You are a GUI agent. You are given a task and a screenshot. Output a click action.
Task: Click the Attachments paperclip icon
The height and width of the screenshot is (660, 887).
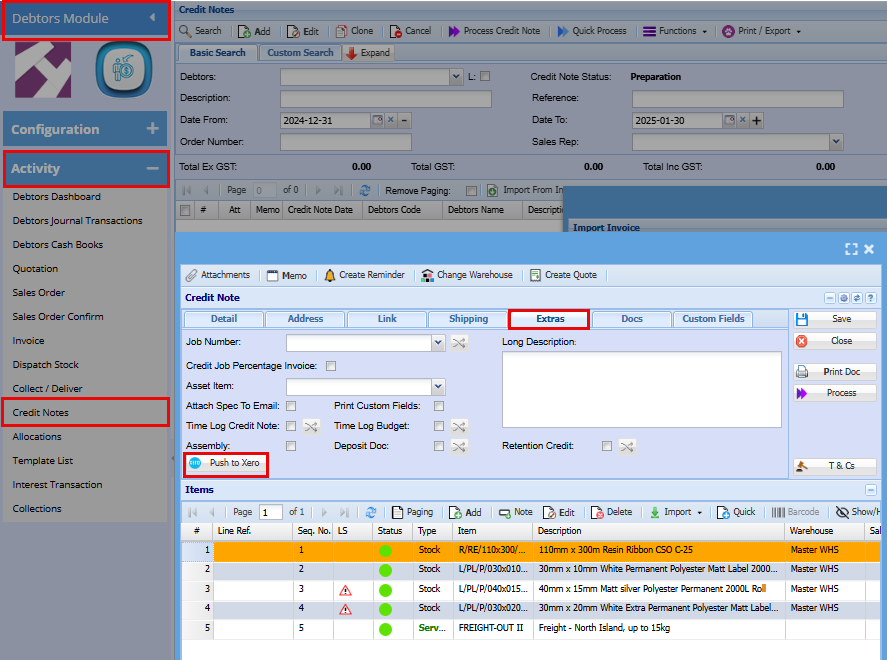click(x=192, y=275)
